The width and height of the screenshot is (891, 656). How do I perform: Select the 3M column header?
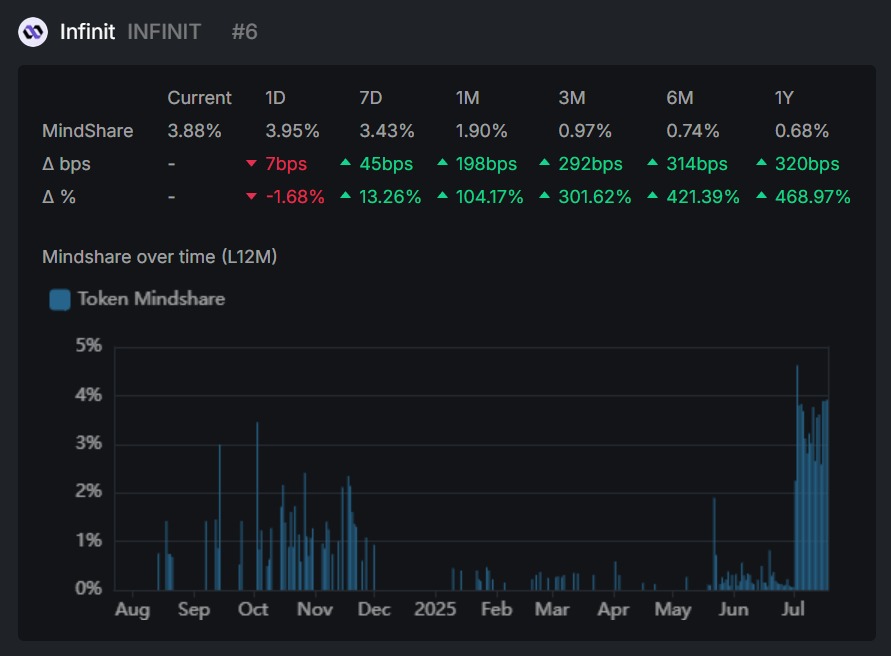(572, 98)
